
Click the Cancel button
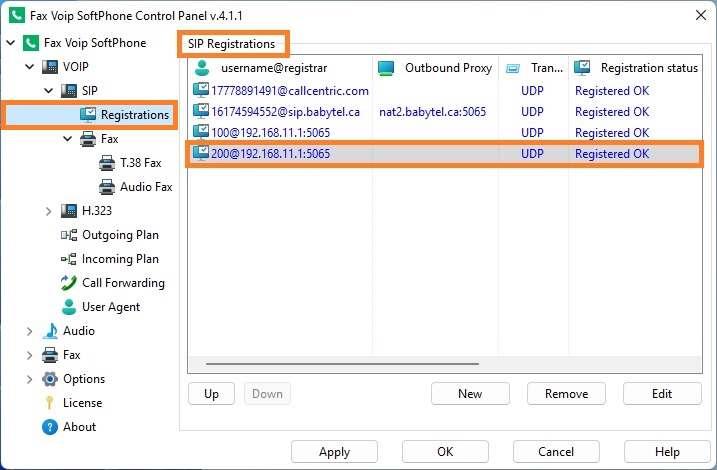pyautogui.click(x=556, y=452)
